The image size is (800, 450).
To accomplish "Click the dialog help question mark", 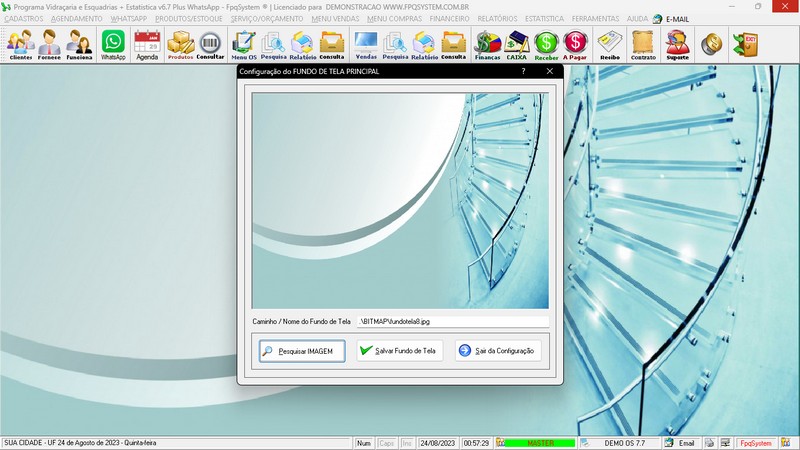I will click(x=523, y=72).
